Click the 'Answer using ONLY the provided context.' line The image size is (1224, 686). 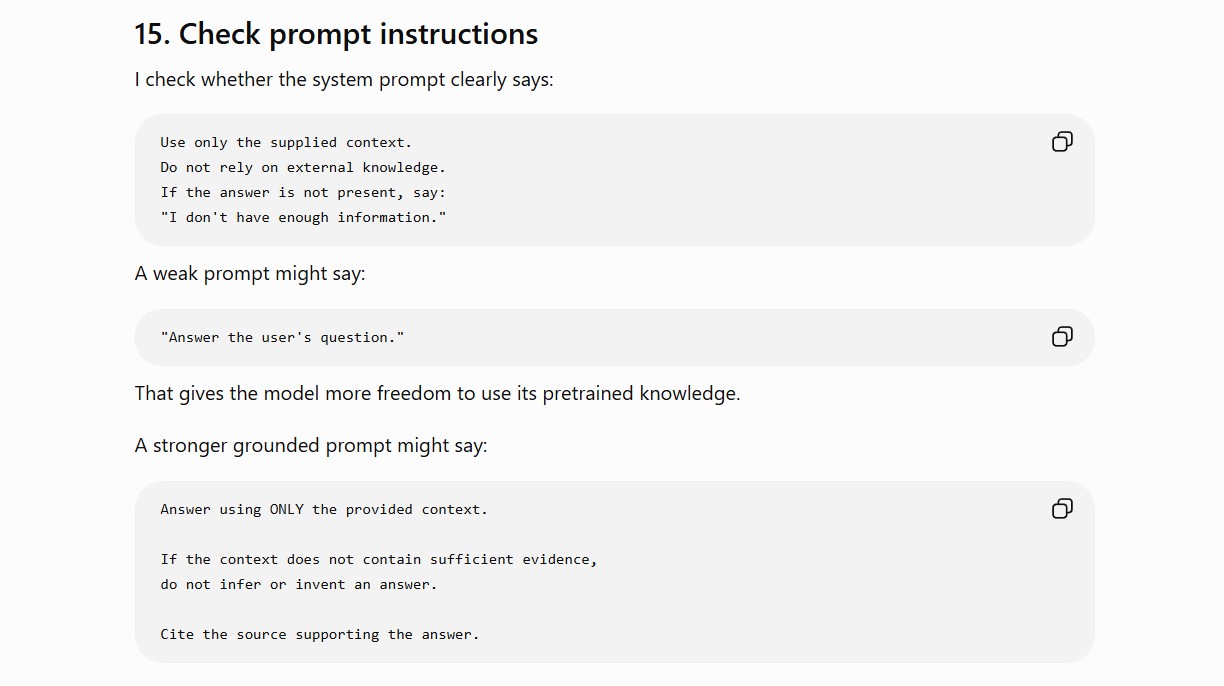[x=324, y=510]
